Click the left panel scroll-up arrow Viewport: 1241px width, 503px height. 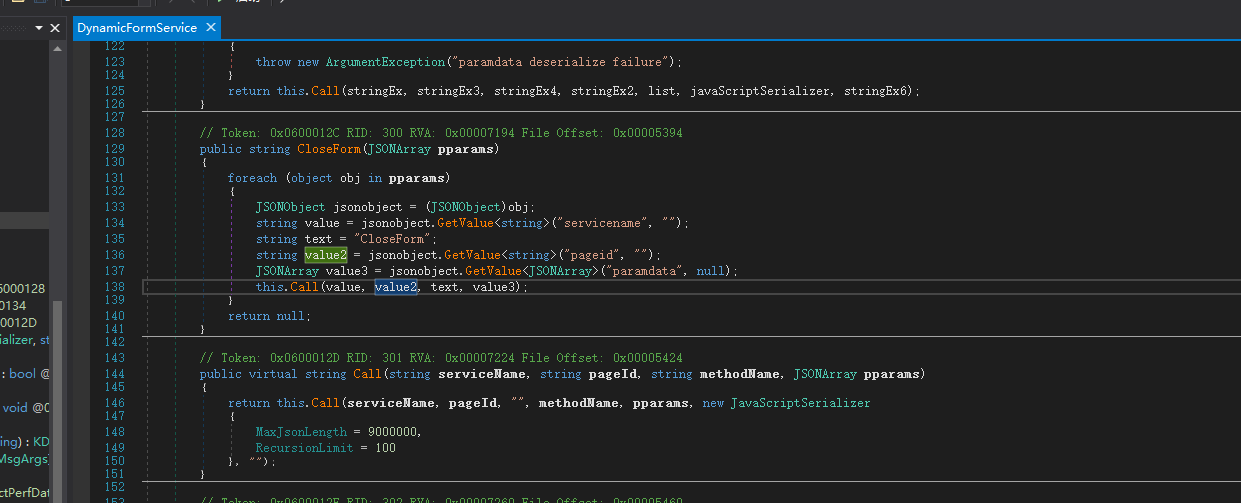point(56,50)
